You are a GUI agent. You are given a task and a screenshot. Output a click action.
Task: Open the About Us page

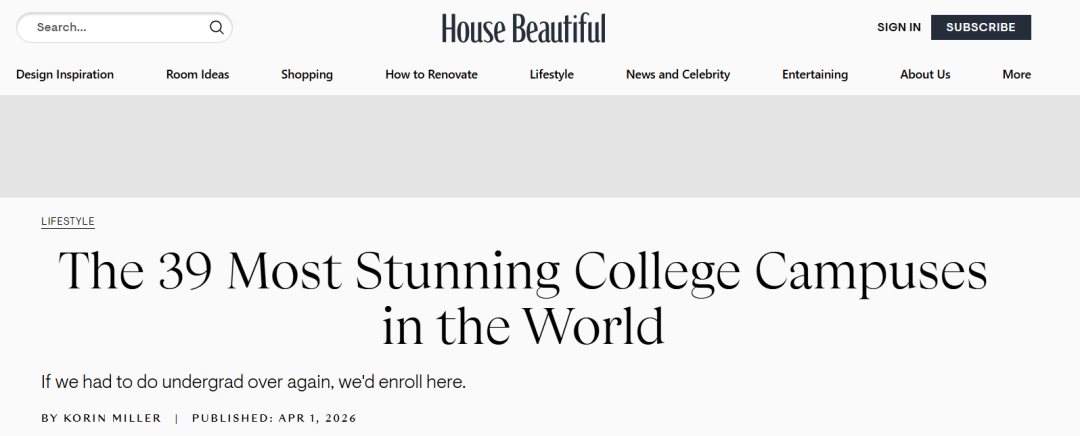pos(924,75)
